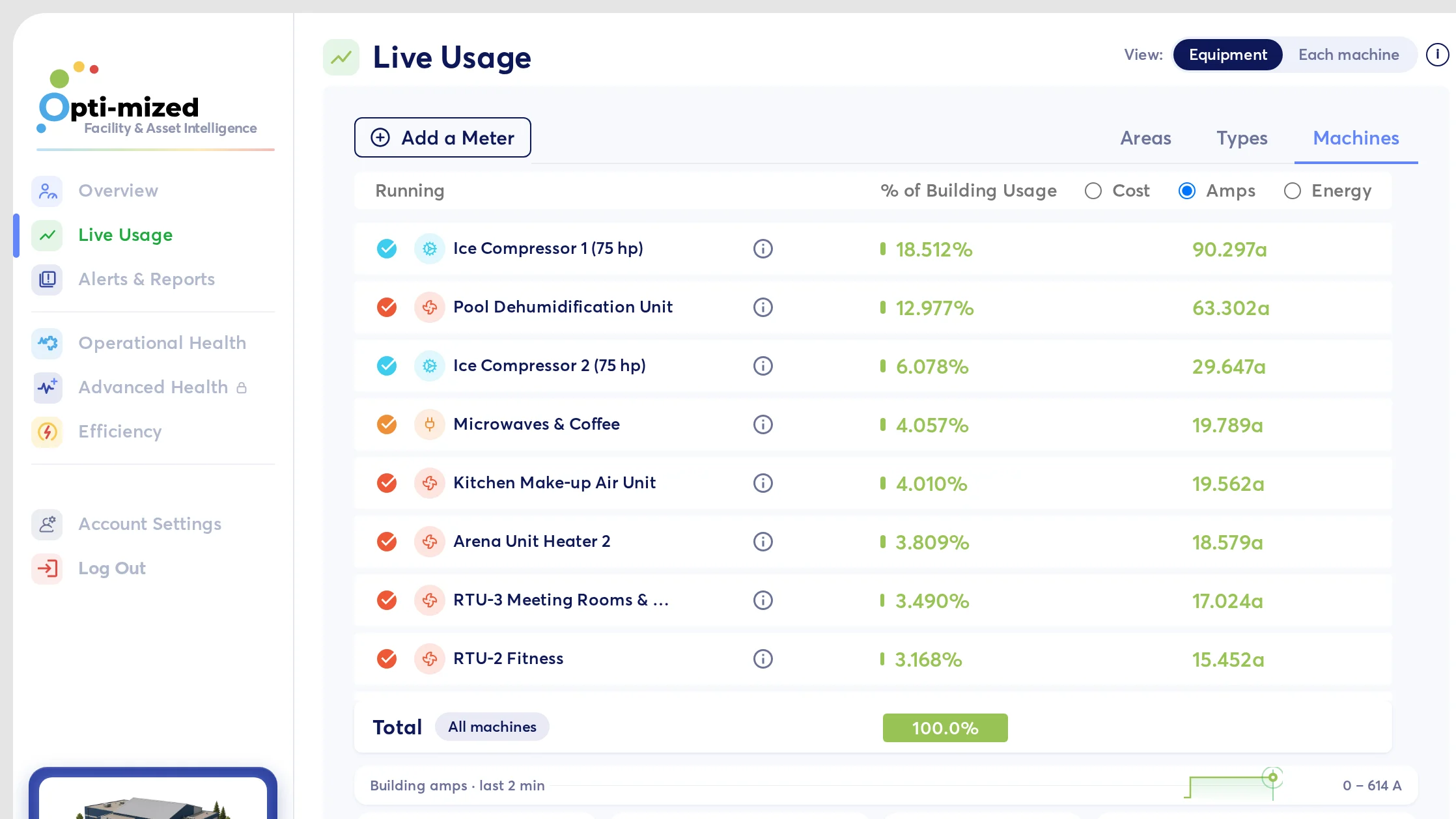Open info for Kitchen Make-up Air Unit
The width and height of the screenshot is (1456, 819).
(763, 483)
